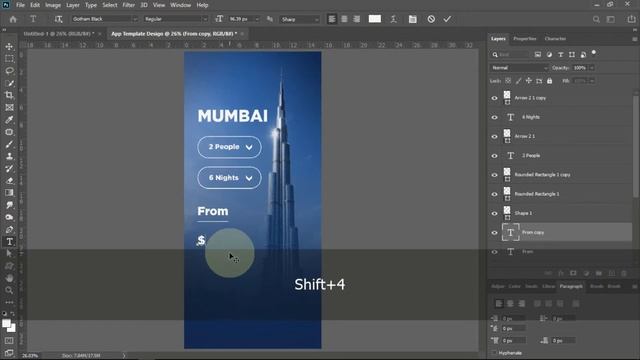Click the Search icon in options bar

596,19
